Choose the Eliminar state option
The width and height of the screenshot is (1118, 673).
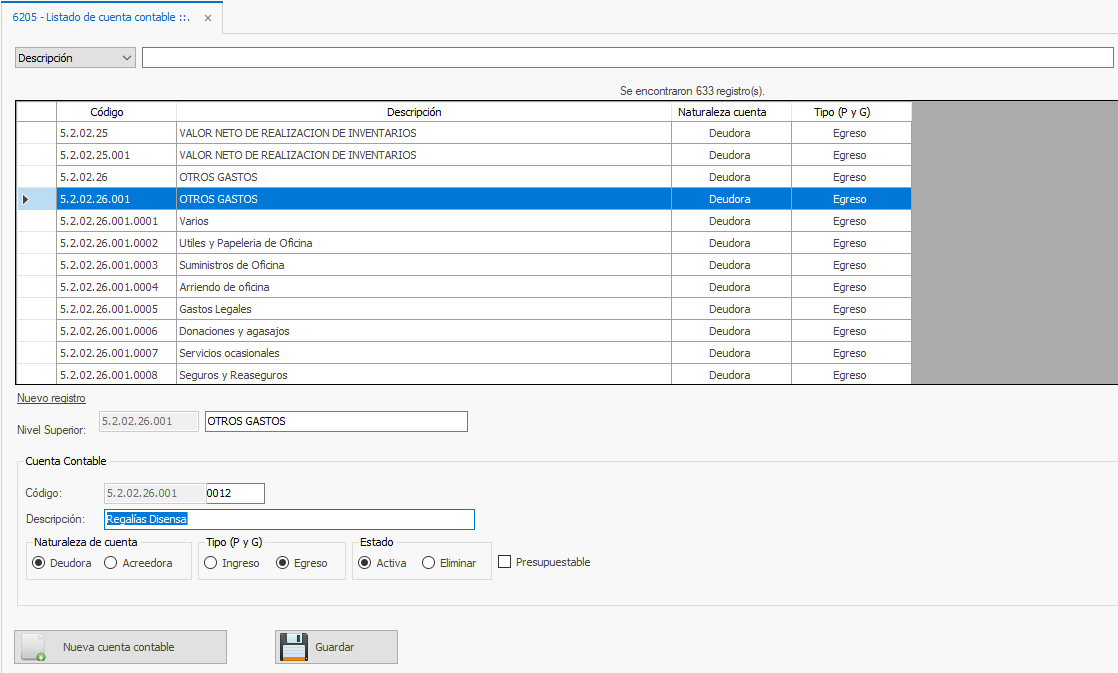tap(429, 563)
